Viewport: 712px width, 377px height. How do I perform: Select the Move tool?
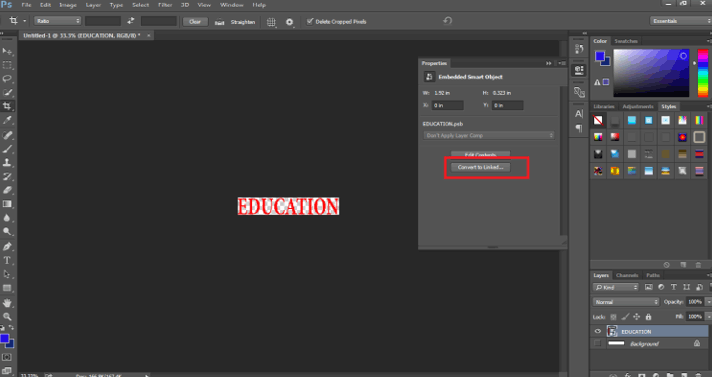7,51
